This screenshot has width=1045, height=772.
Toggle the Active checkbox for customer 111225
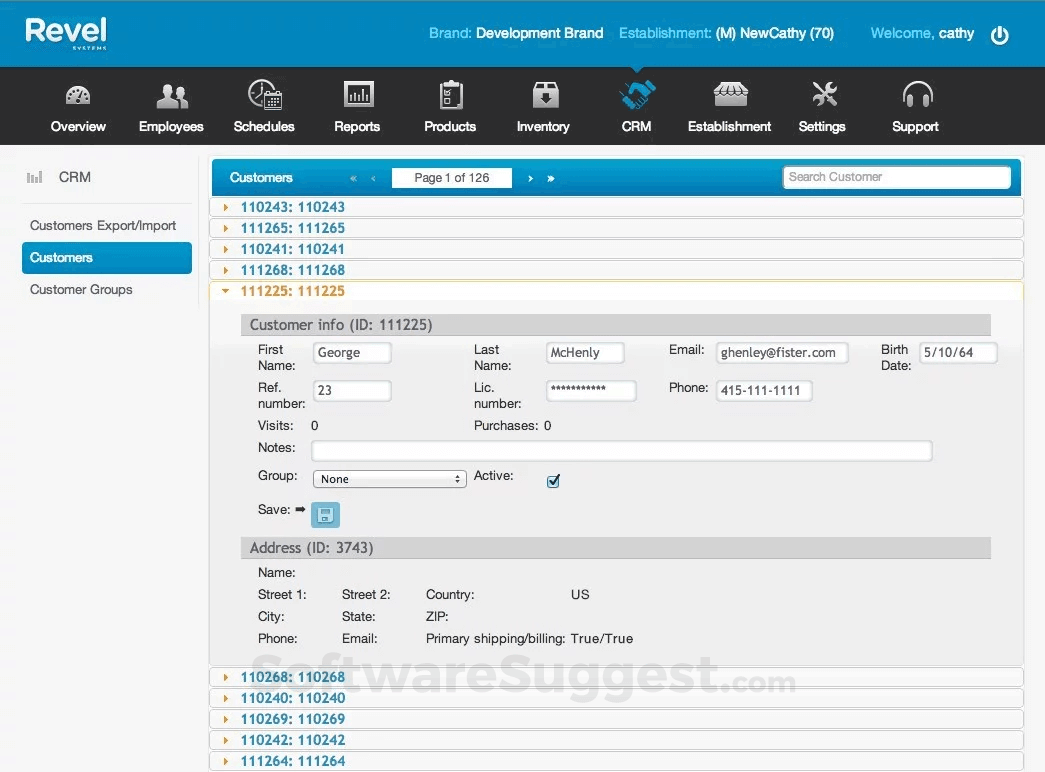coord(553,481)
